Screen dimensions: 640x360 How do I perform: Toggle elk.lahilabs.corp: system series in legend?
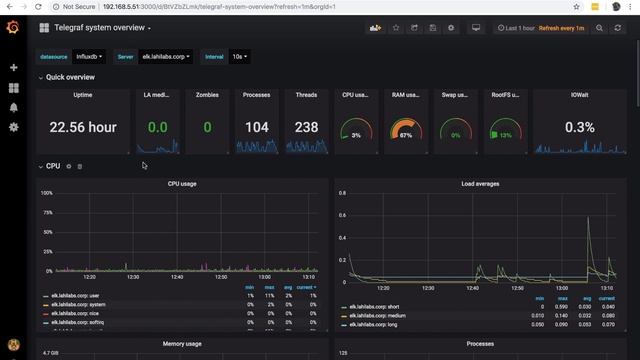(78, 304)
